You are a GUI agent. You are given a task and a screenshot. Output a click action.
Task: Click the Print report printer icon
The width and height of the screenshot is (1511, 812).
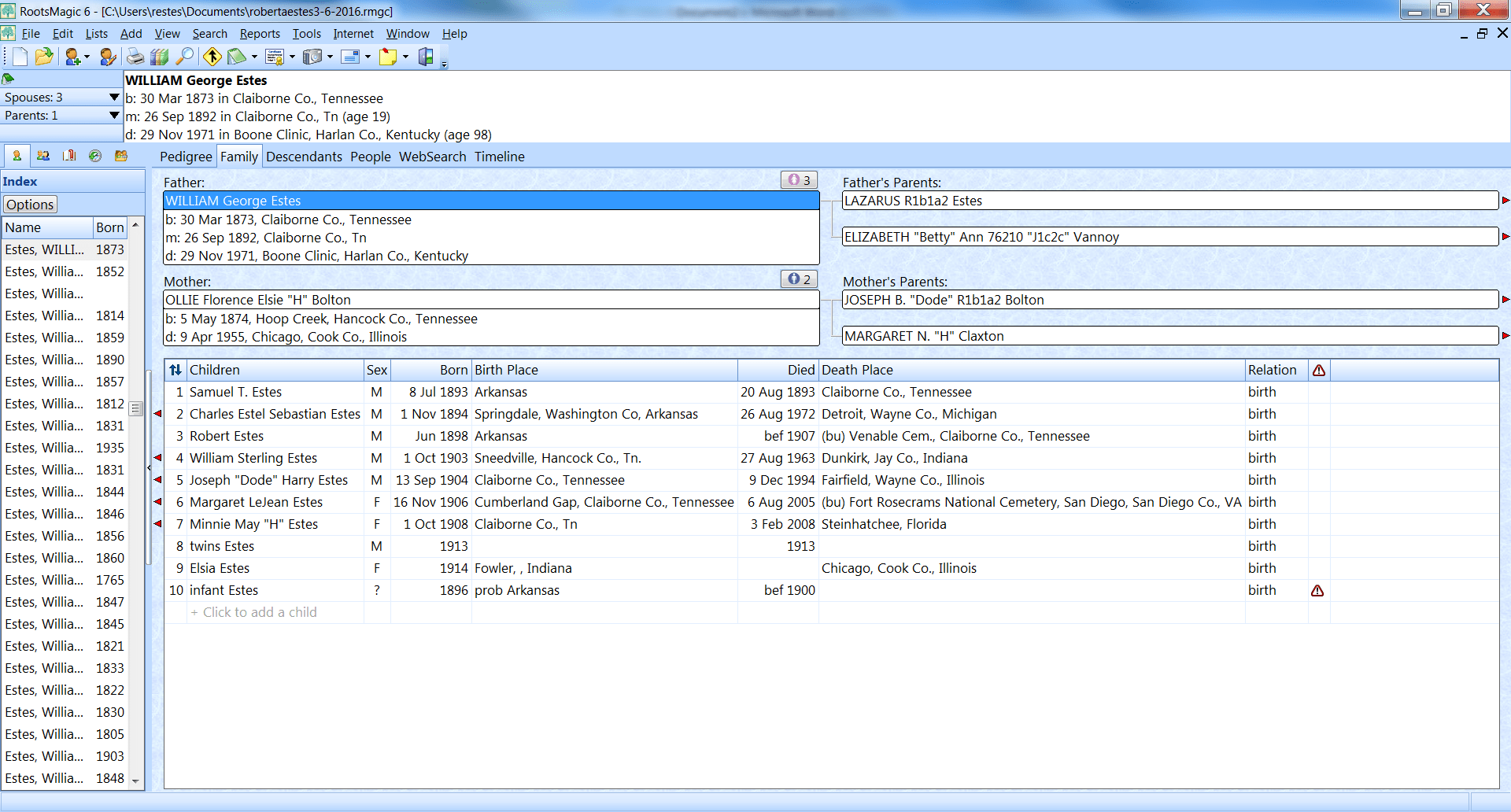click(135, 57)
